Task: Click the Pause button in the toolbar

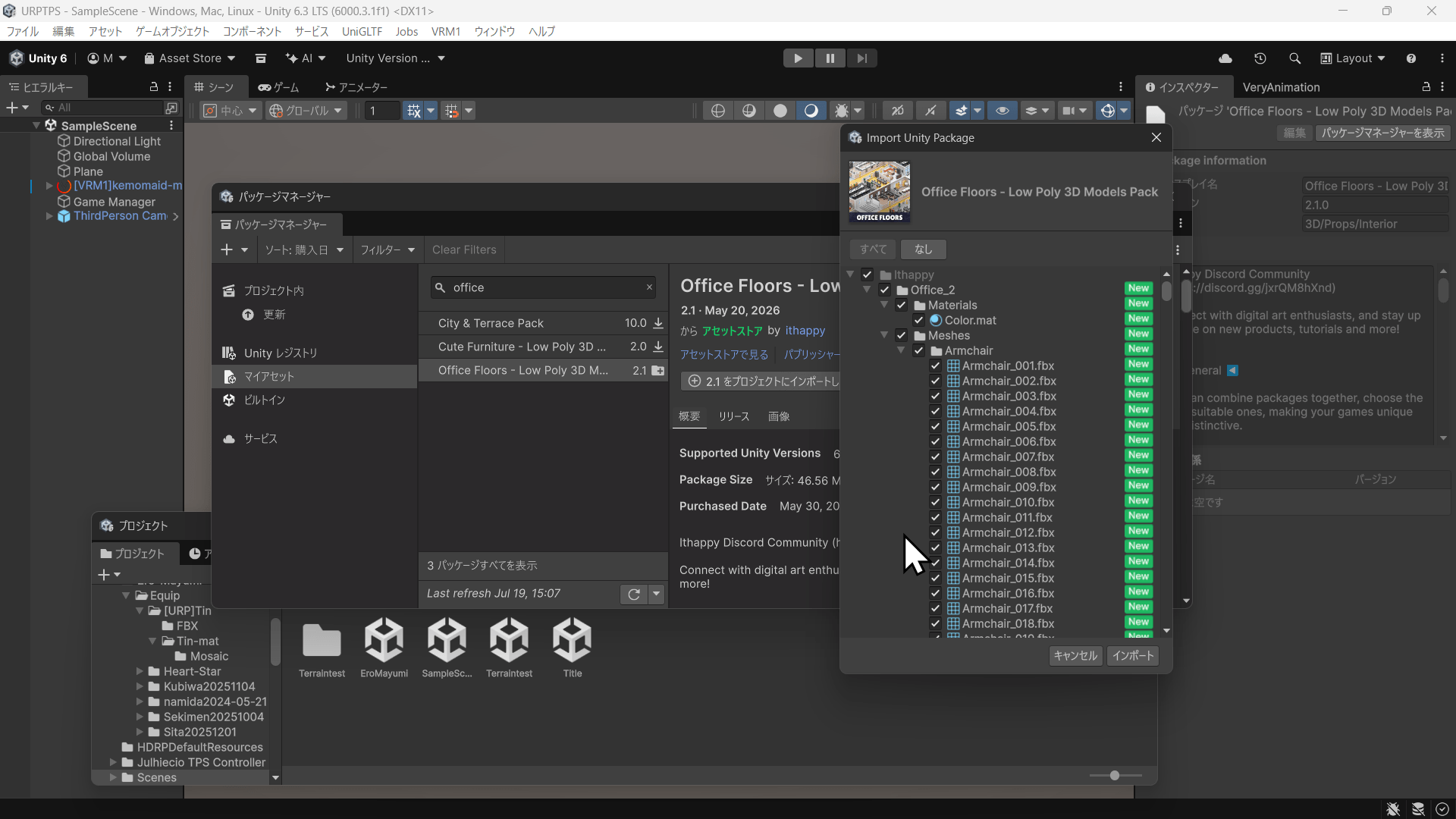Action: pyautogui.click(x=830, y=58)
